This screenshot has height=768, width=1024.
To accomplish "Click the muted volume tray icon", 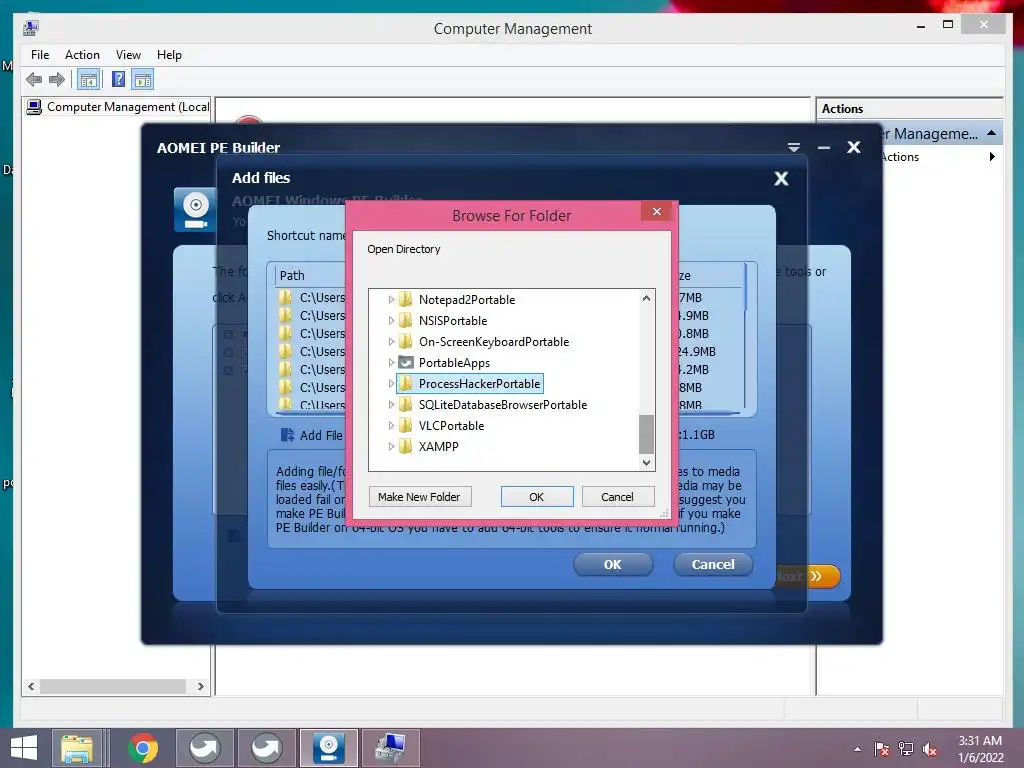I will 929,749.
